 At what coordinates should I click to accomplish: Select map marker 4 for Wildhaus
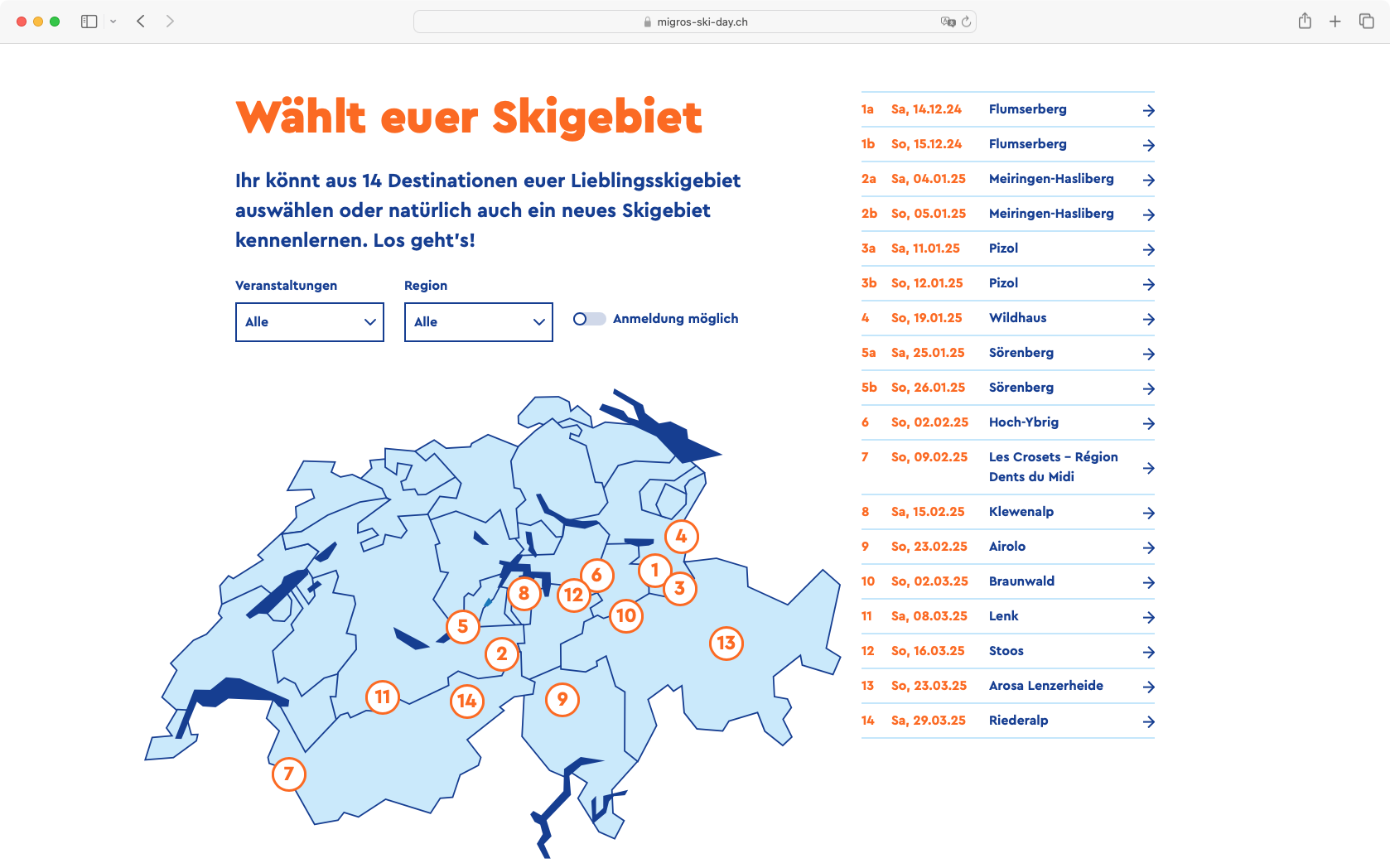point(682,537)
